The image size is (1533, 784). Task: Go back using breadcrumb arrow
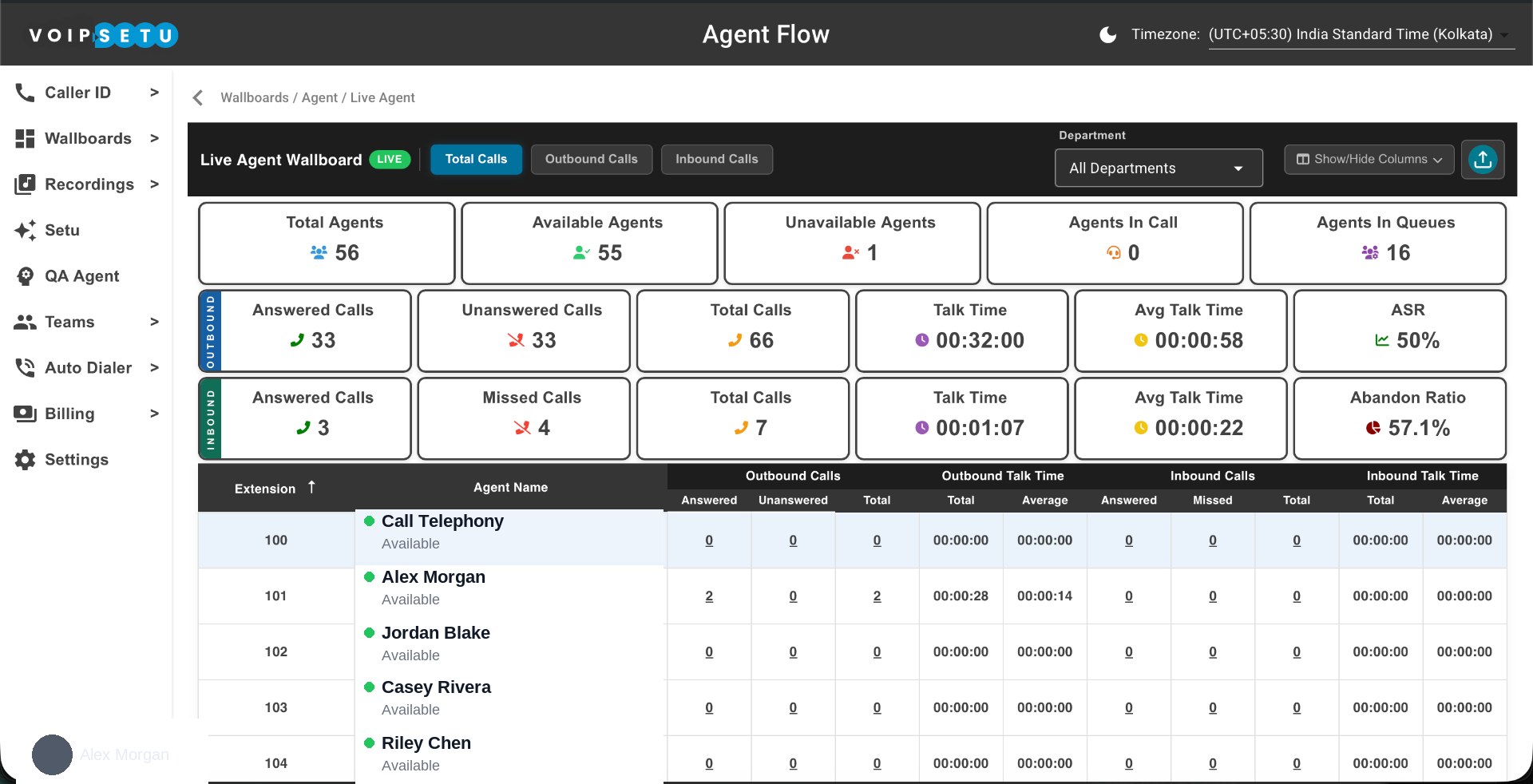click(198, 97)
